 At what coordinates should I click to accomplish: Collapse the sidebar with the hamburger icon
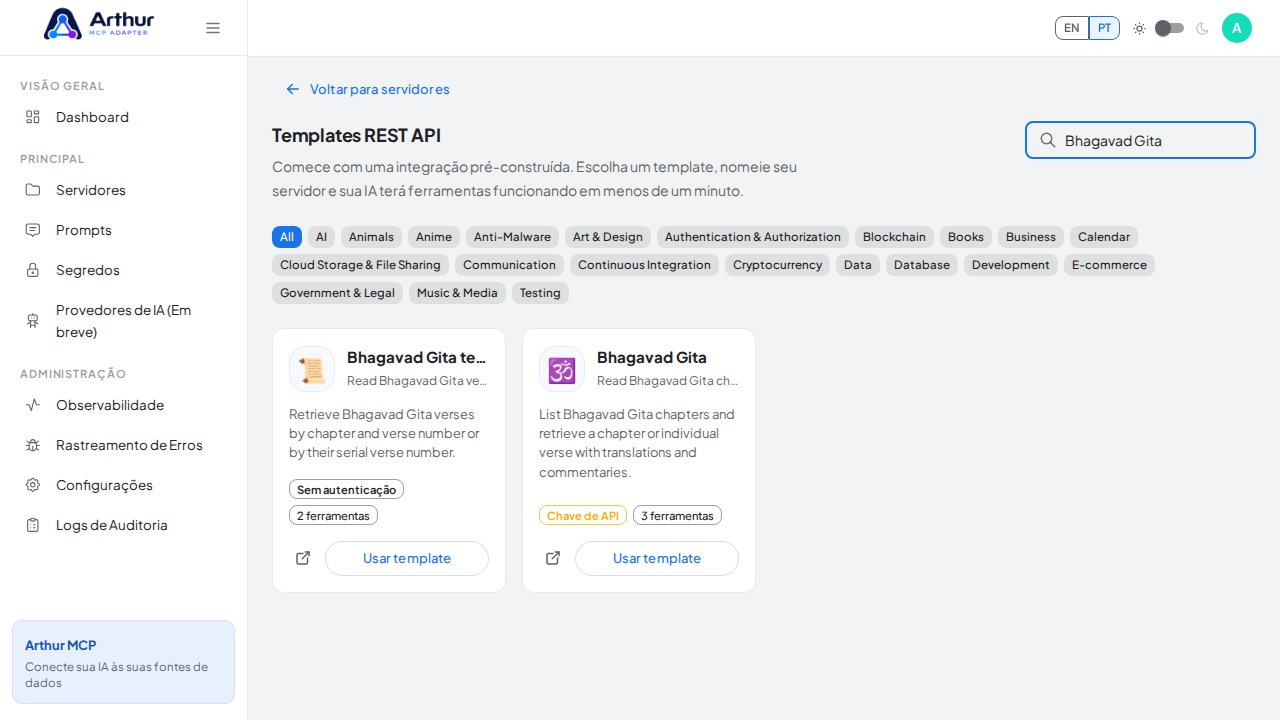click(x=213, y=28)
